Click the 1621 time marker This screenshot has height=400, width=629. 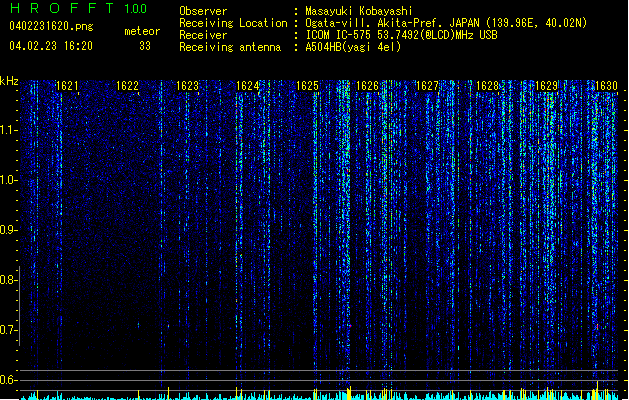[x=67, y=85]
